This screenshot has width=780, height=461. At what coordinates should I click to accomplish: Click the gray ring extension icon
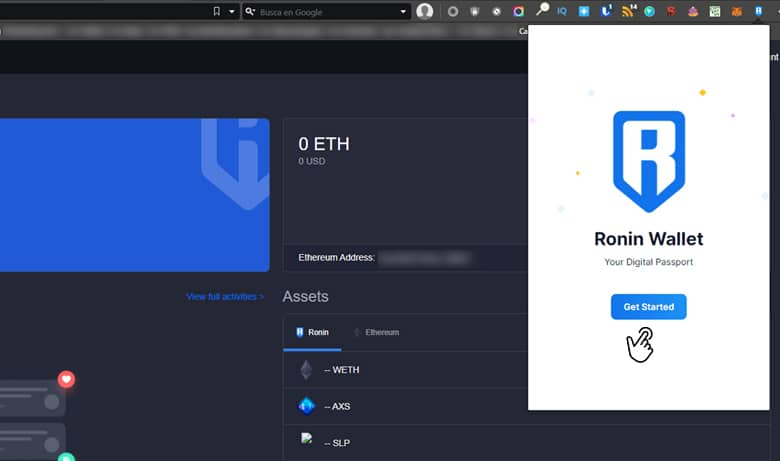pos(453,11)
